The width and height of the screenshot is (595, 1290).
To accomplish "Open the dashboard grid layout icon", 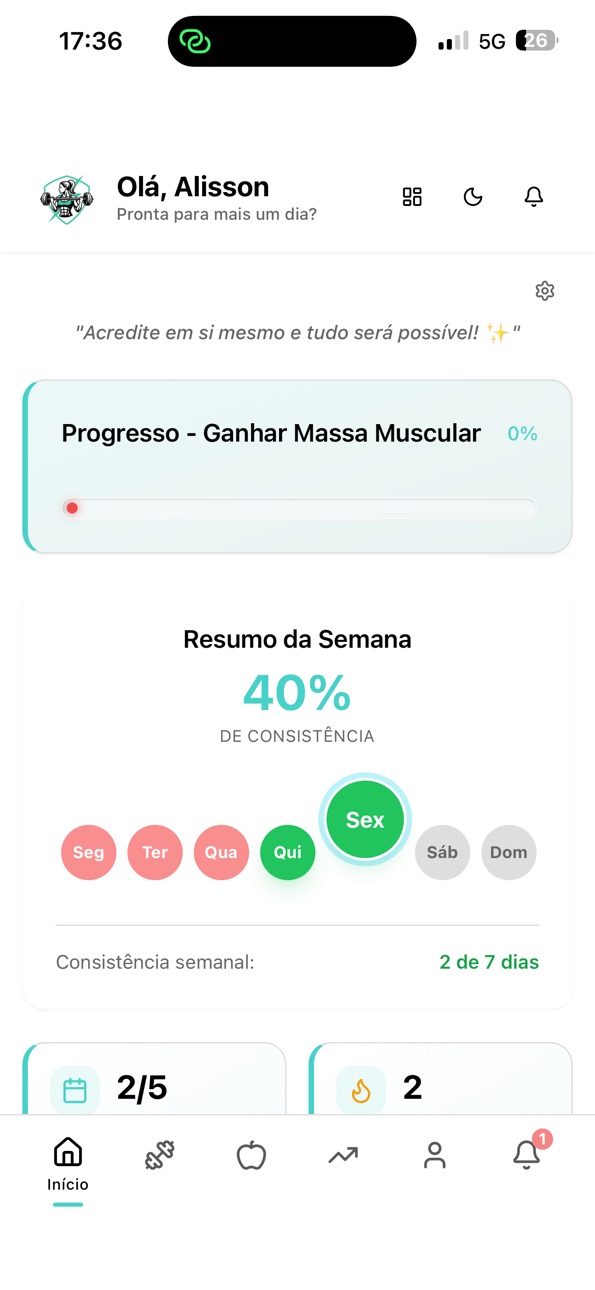I will (412, 197).
